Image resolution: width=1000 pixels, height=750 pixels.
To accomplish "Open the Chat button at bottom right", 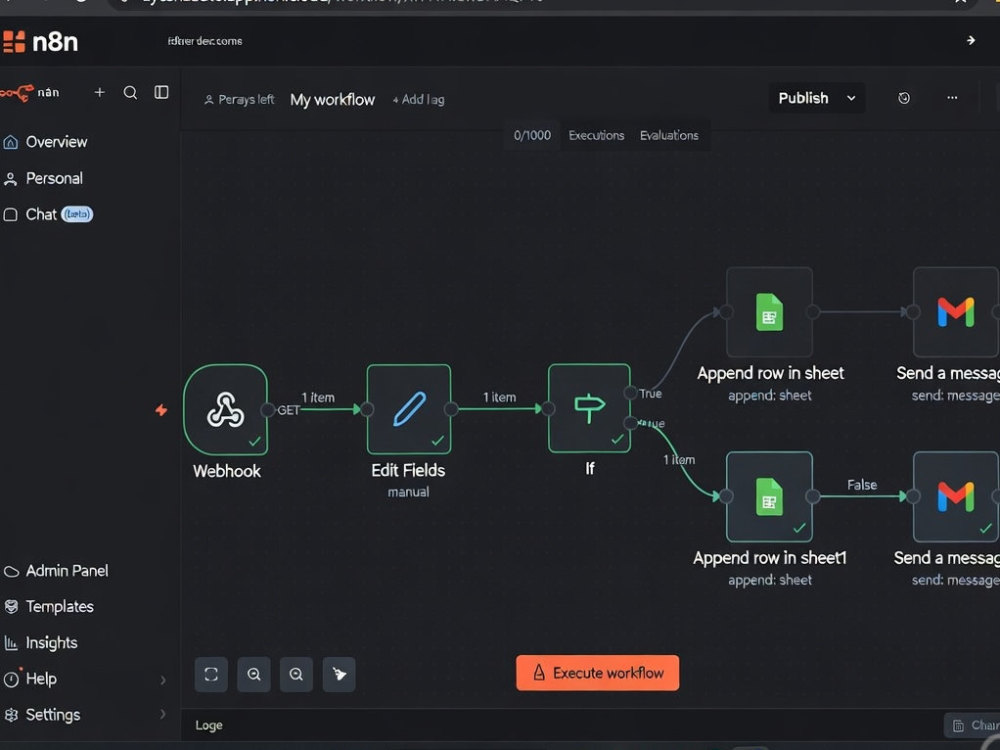I will [x=972, y=725].
